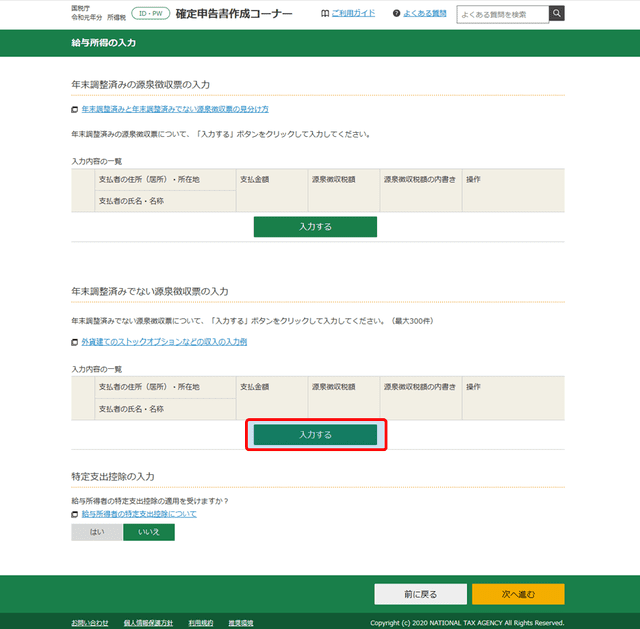Open the ご利用ガイド link
This screenshot has height=629, width=640.
point(353,13)
